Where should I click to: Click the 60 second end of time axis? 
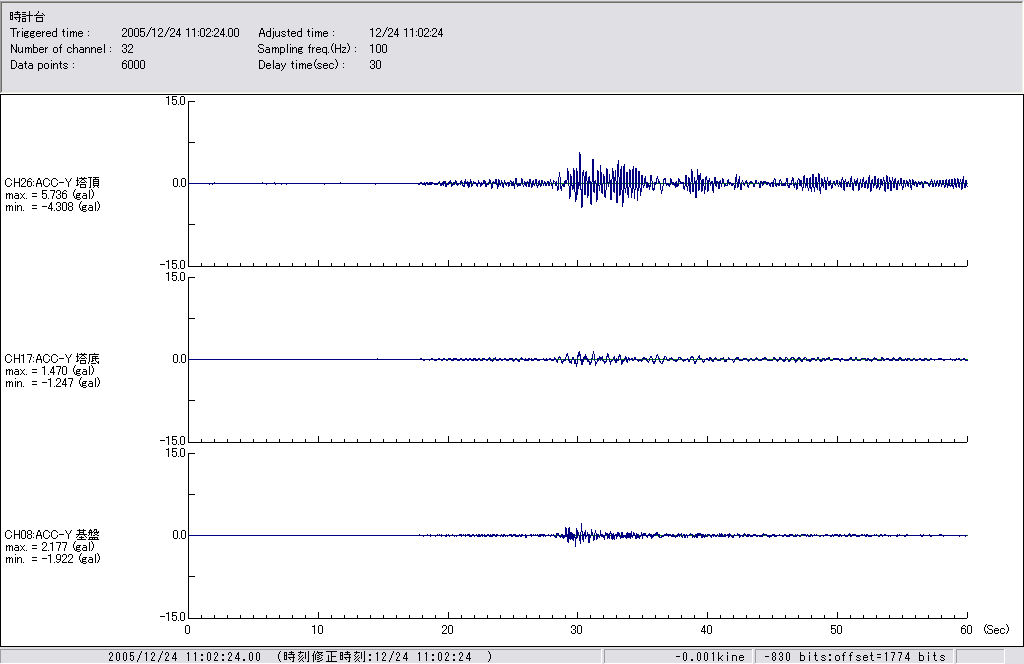966,630
